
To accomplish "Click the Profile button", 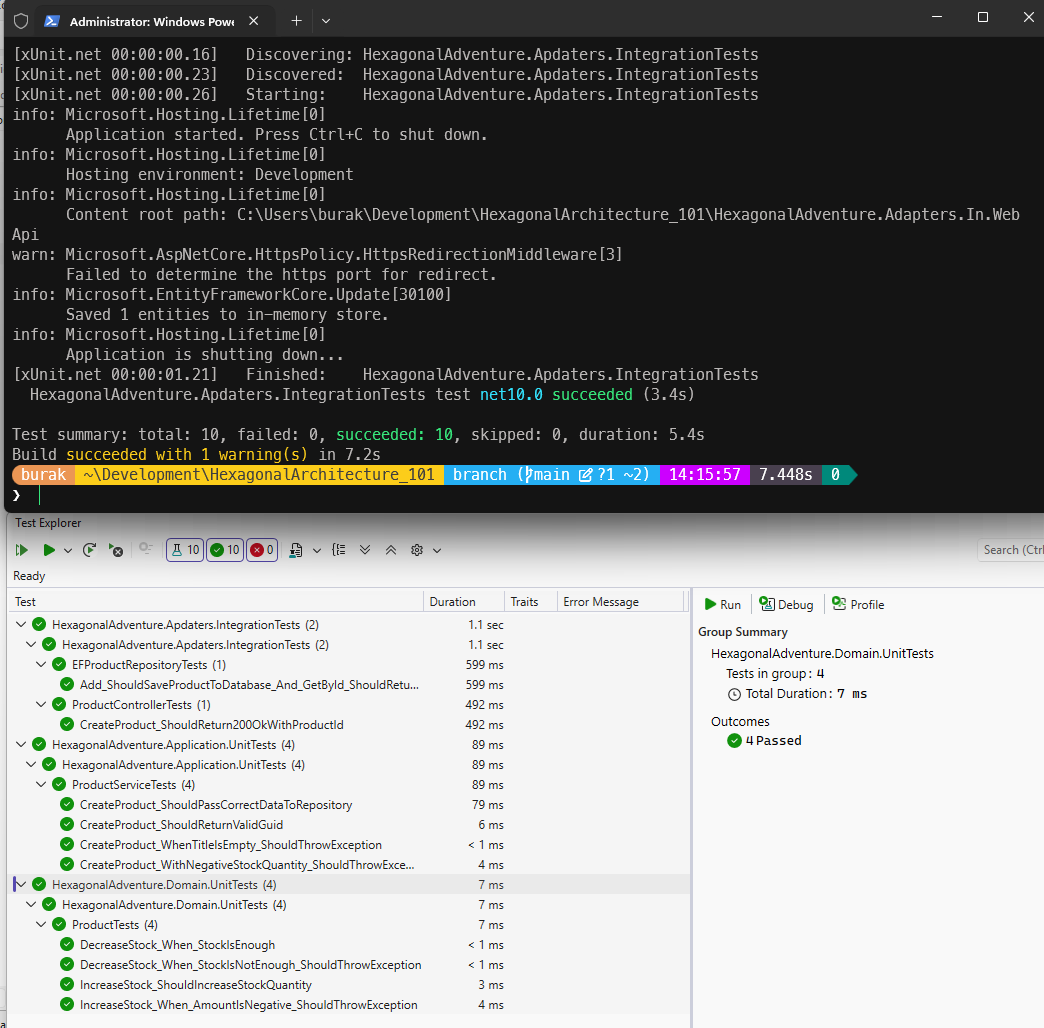I will click(857, 604).
